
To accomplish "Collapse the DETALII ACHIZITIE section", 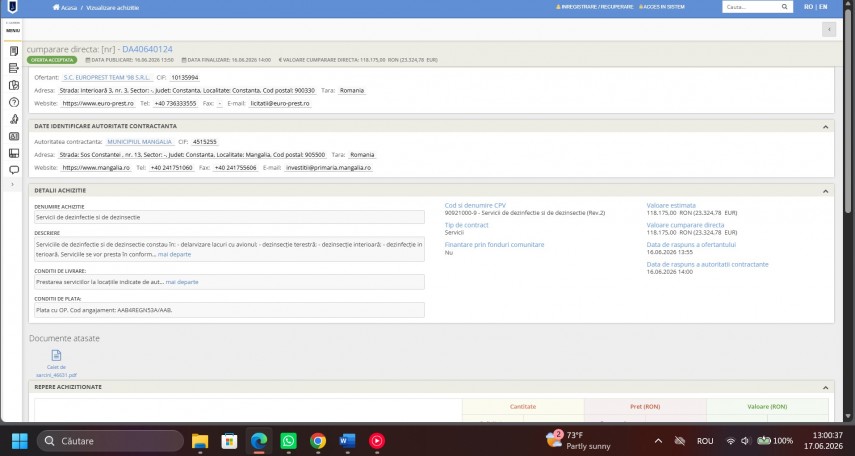I will pos(825,191).
